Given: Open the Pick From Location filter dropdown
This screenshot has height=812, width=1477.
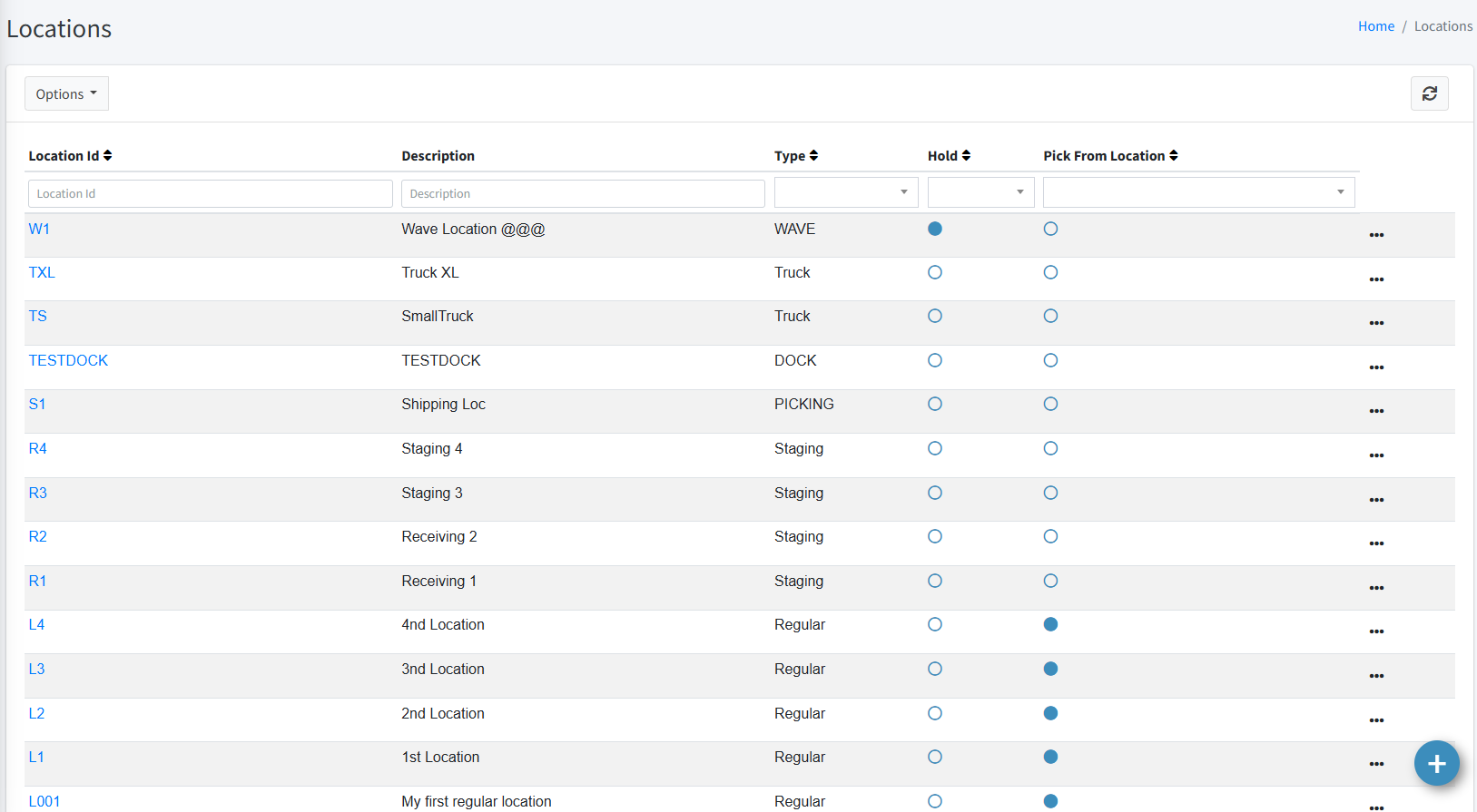Looking at the screenshot, I should tap(1198, 192).
